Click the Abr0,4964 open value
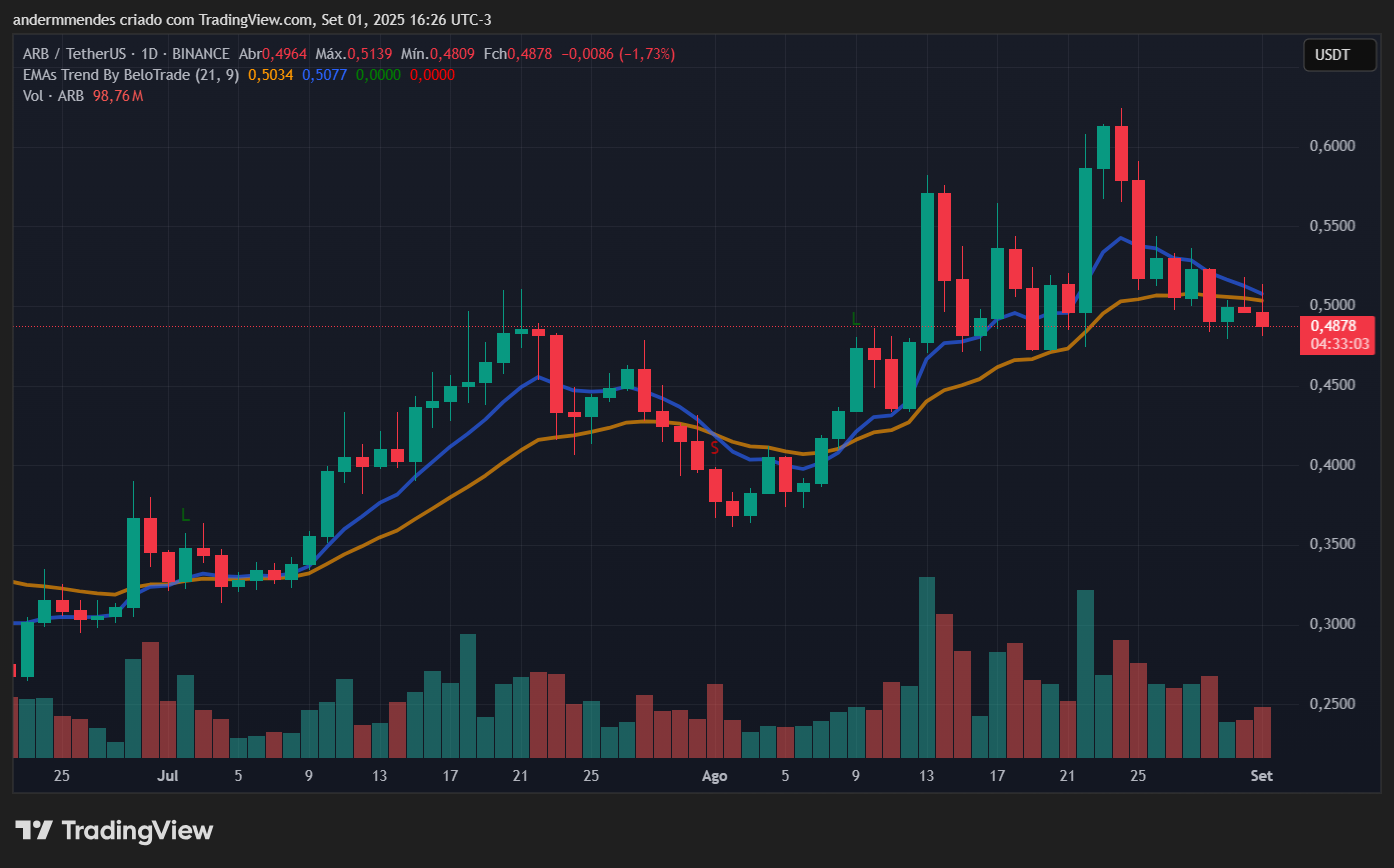Image resolution: width=1394 pixels, height=868 pixels. (x=274, y=54)
